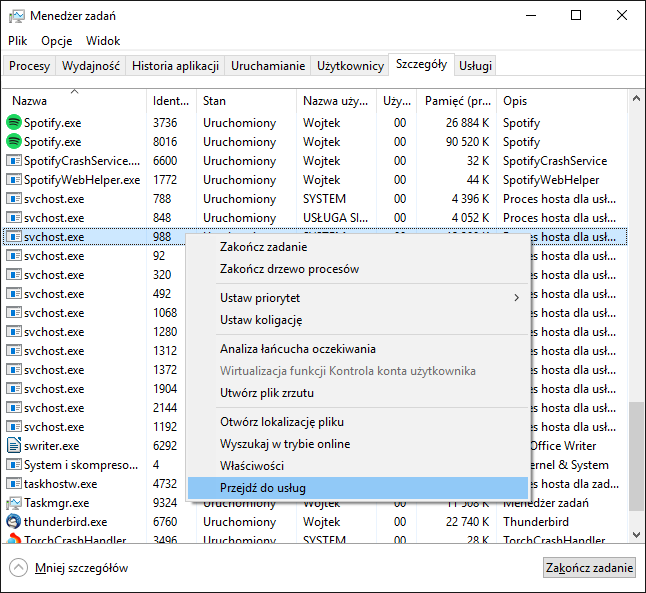Switch to the Wydajność tab
646x593 pixels.
tap(91, 66)
